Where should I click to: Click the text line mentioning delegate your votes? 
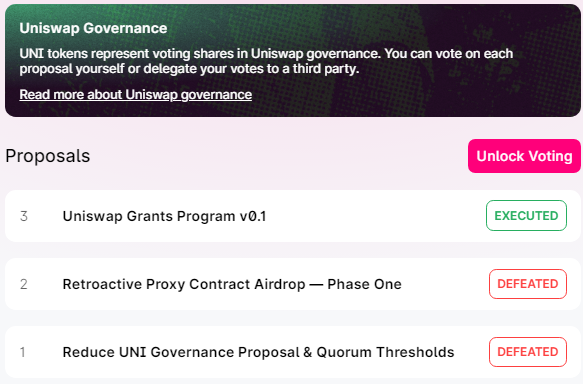click(189, 69)
